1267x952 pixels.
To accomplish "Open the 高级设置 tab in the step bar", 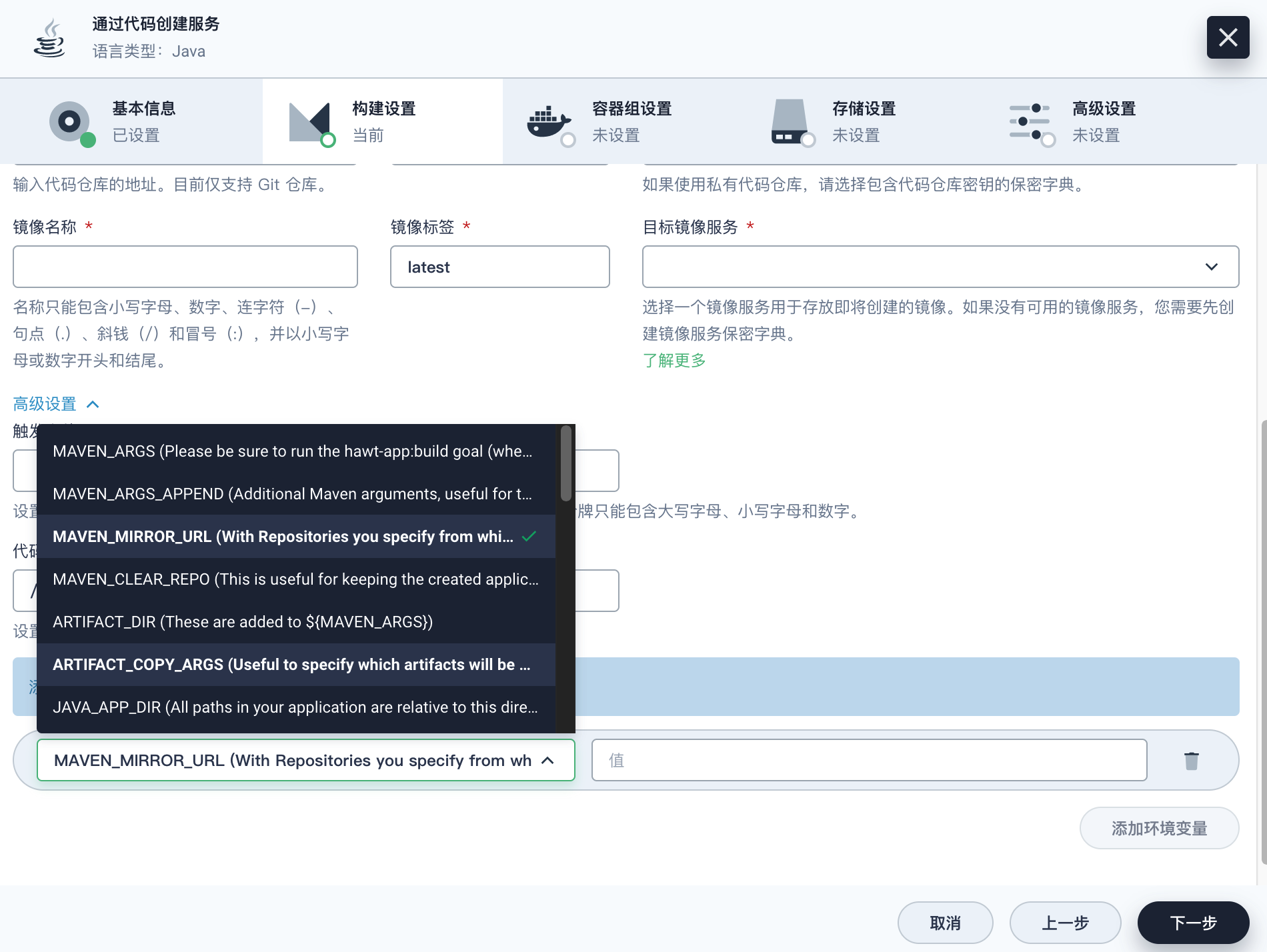I will (1103, 121).
